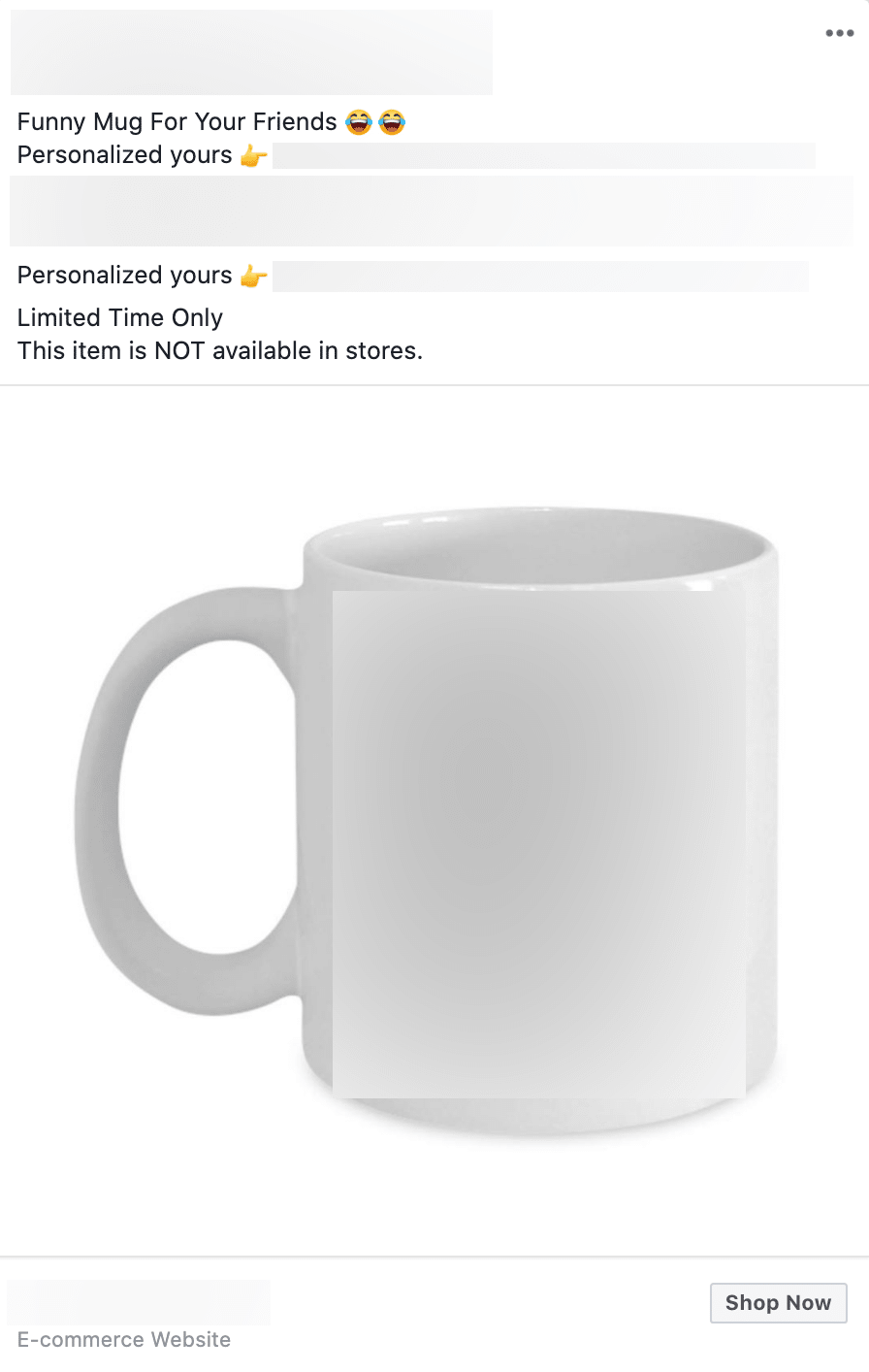Open blurred link after first Personalized yours
869x1372 pixels.
pyautogui.click(x=544, y=155)
